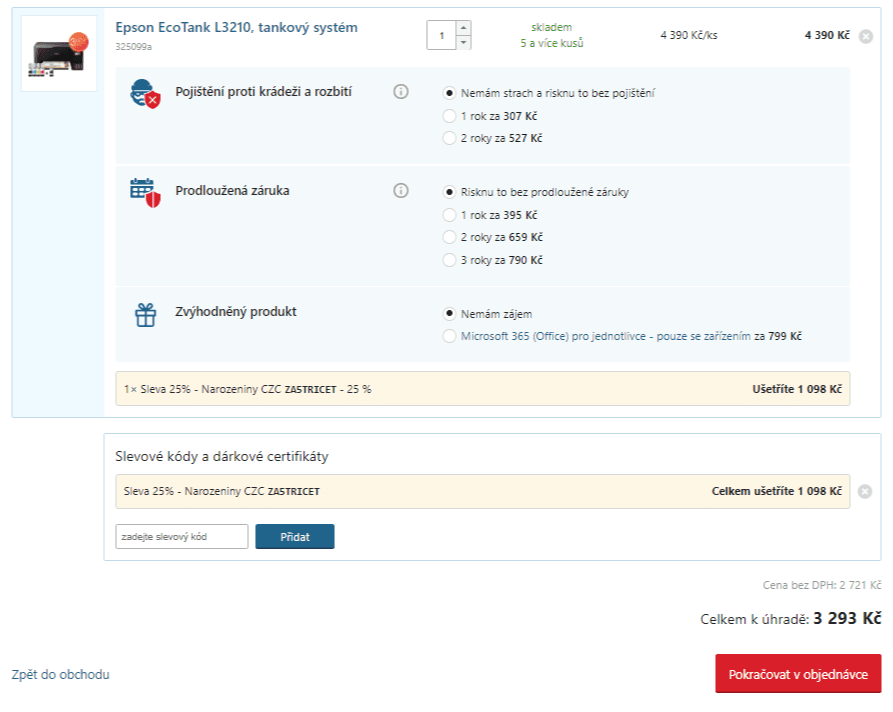Image resolution: width=893 pixels, height=712 pixels.
Task: Select Microsoft 365 for 799 Kč
Action: [x=449, y=337]
